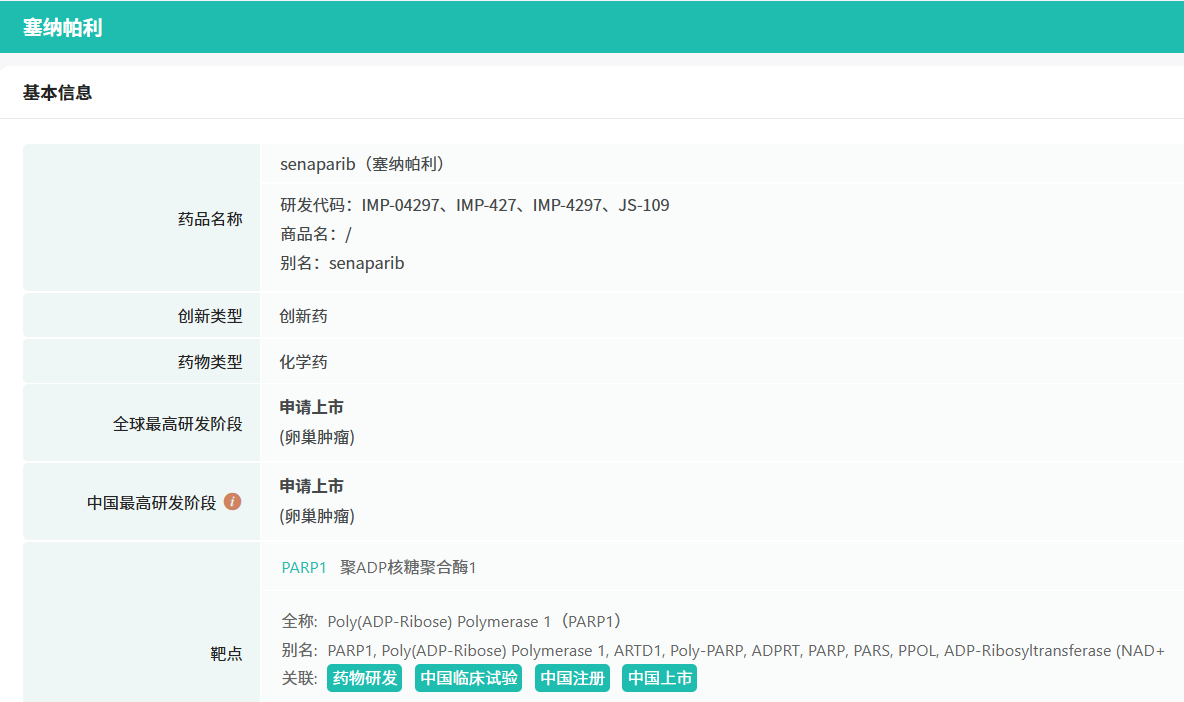Click the 药物研发 tag button
The width and height of the screenshot is (1184, 702).
[x=364, y=678]
